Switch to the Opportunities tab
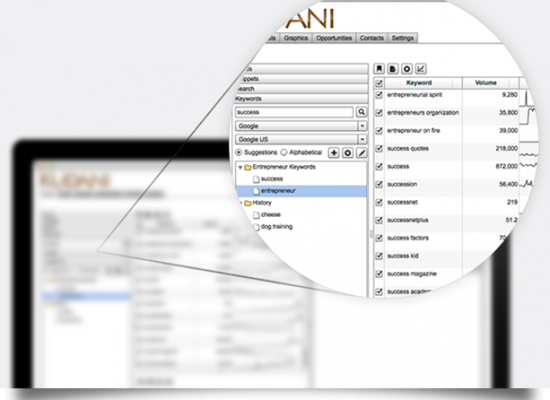550x400 pixels. point(334,38)
